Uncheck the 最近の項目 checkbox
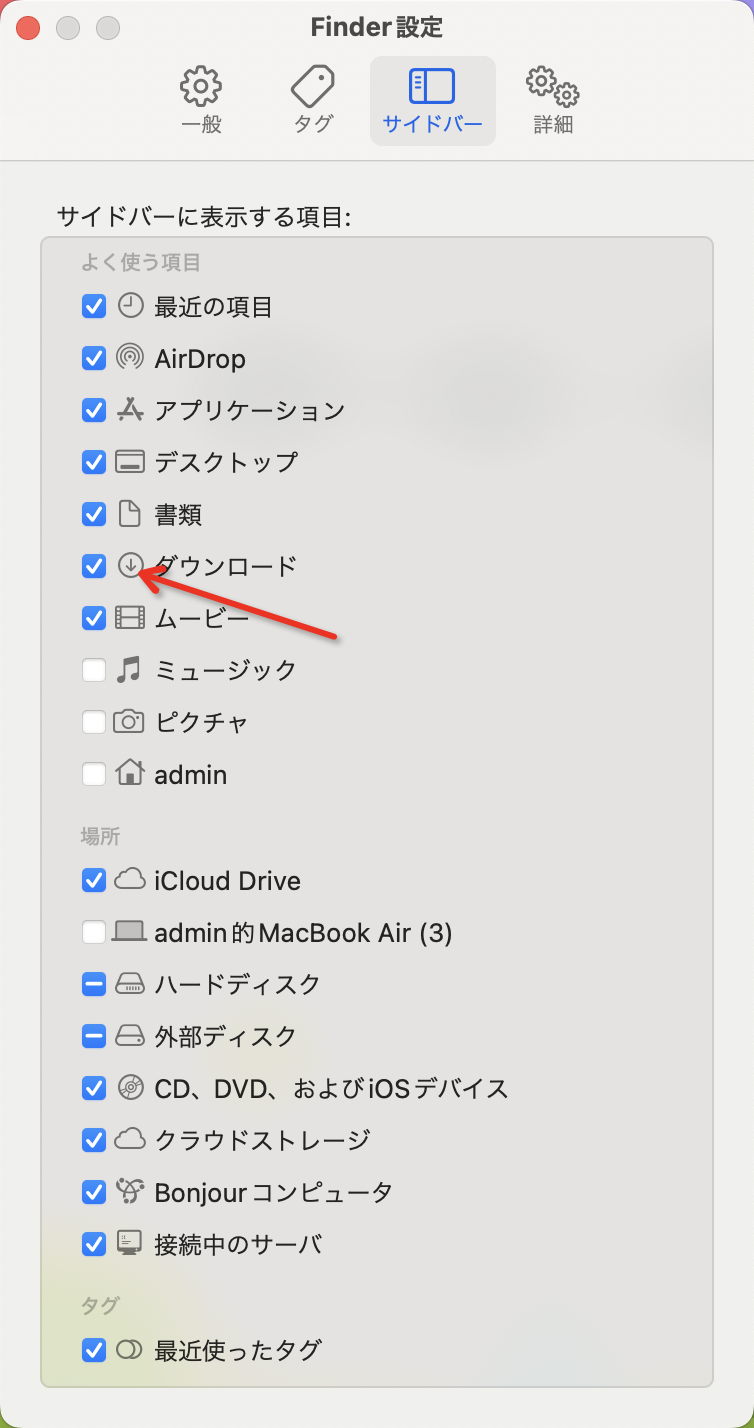 94,306
